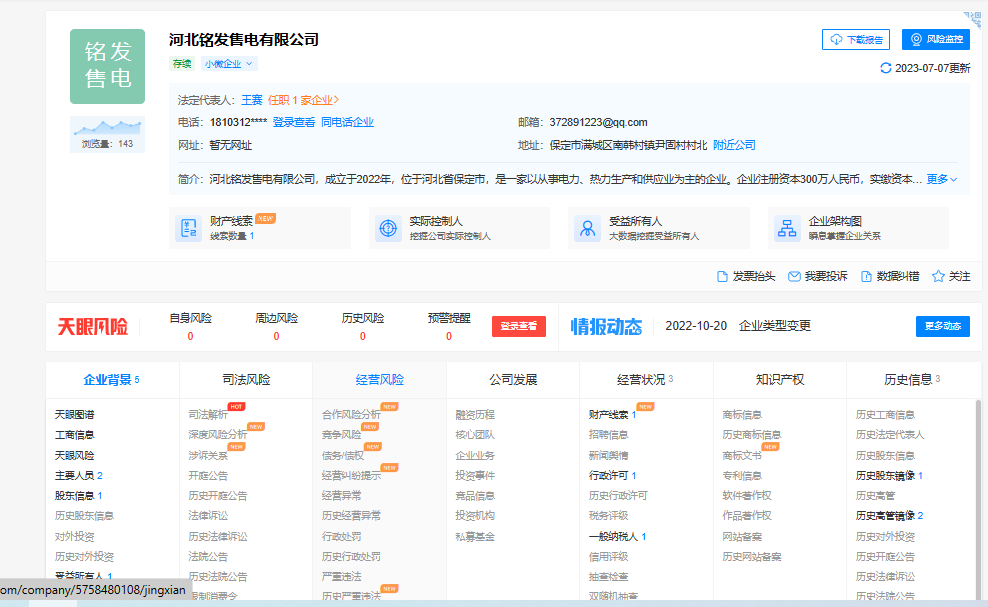The image size is (988, 607).
Task: Open 专利信息 menu item
Action: coord(742,475)
